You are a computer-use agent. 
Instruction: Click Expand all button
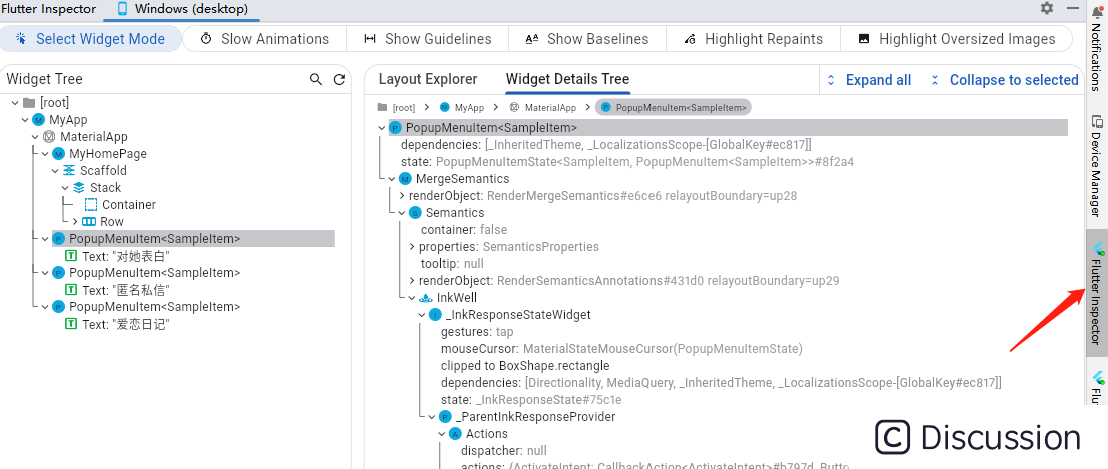click(868, 80)
